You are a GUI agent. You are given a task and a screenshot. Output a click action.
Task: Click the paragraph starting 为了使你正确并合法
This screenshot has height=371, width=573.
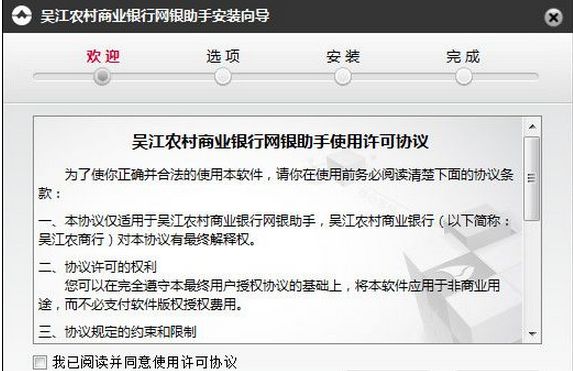coord(276,184)
